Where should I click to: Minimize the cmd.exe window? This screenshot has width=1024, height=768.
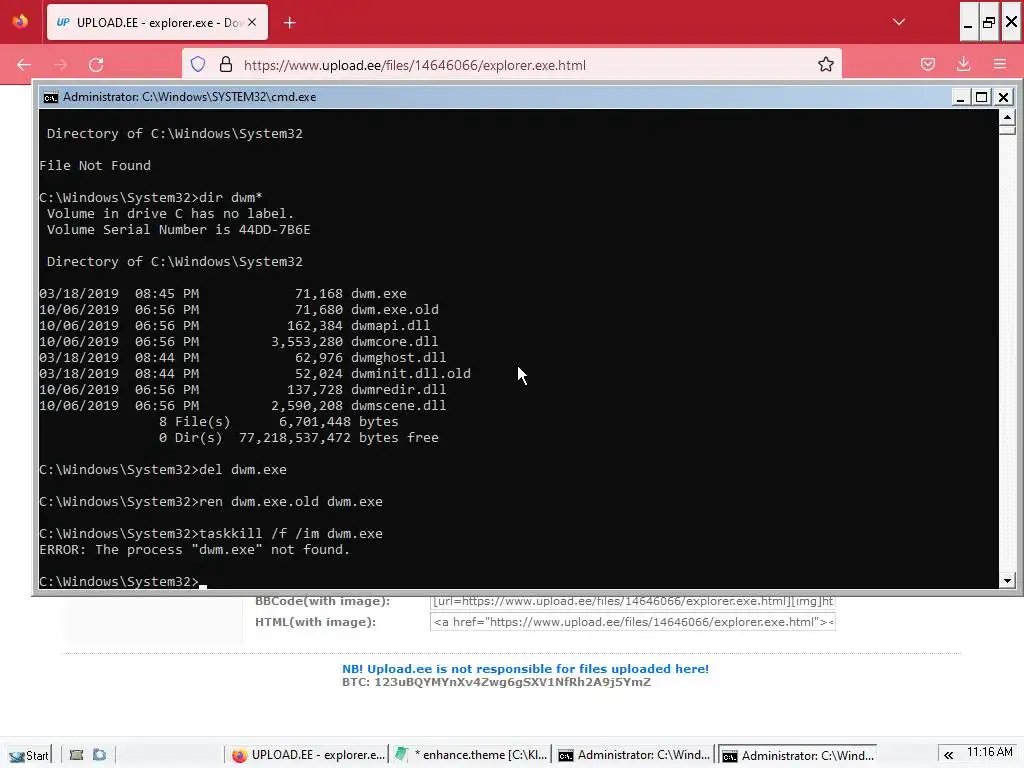pyautogui.click(x=960, y=97)
